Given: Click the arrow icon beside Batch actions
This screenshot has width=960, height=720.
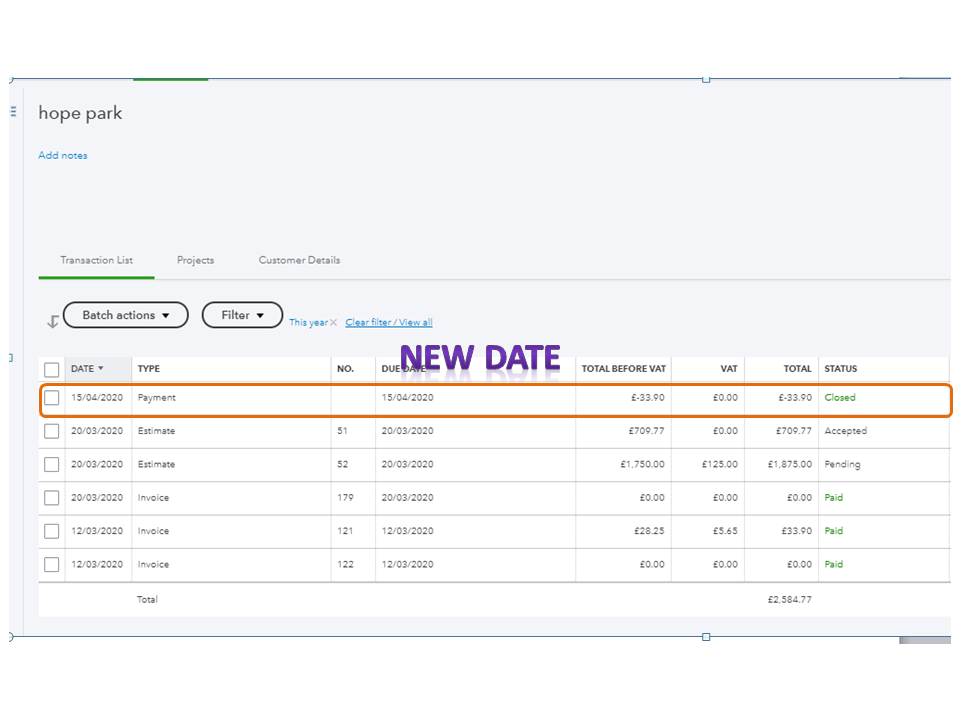Looking at the screenshot, I should pyautogui.click(x=53, y=322).
